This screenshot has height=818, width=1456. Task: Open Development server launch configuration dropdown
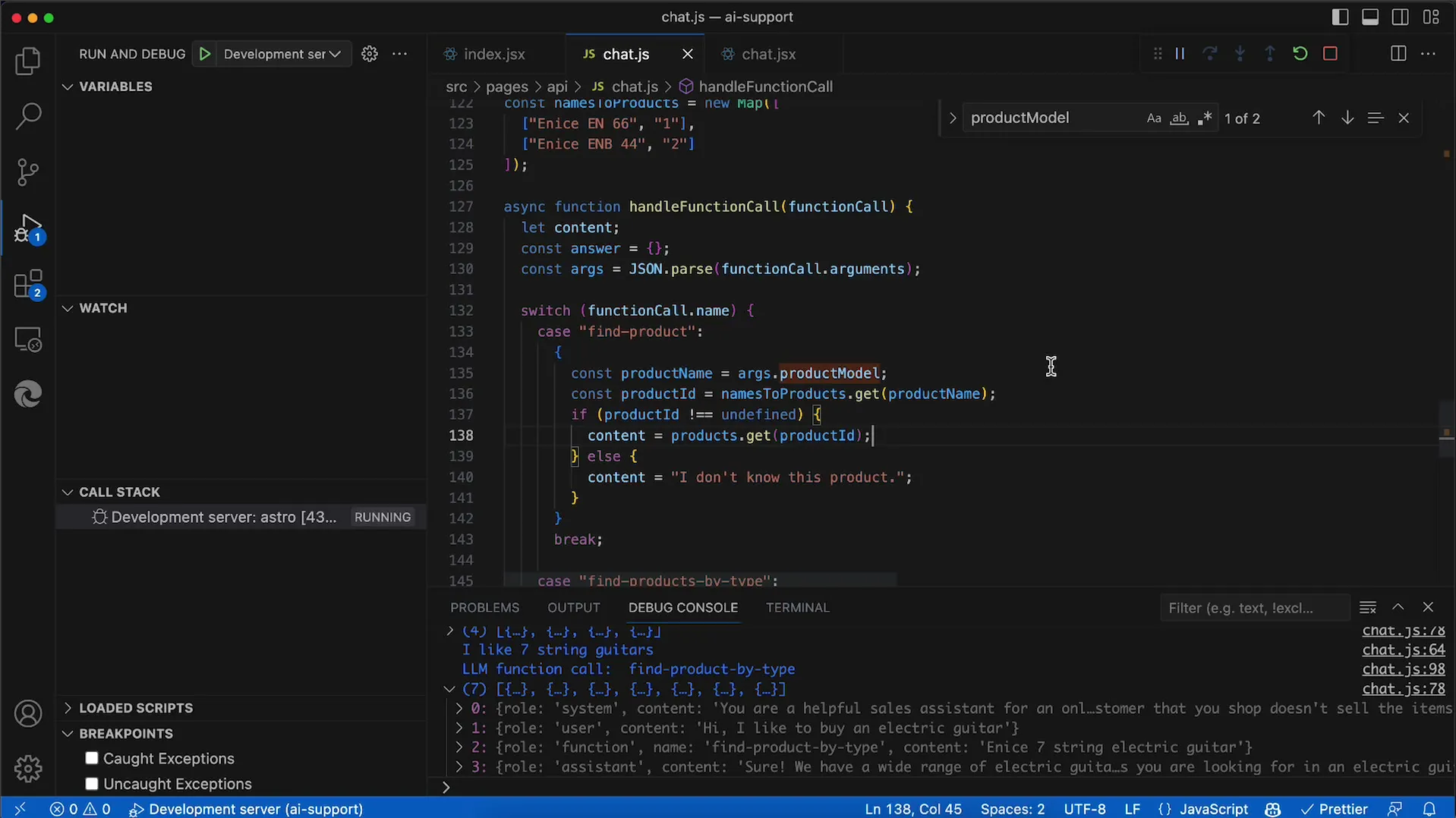tap(282, 54)
